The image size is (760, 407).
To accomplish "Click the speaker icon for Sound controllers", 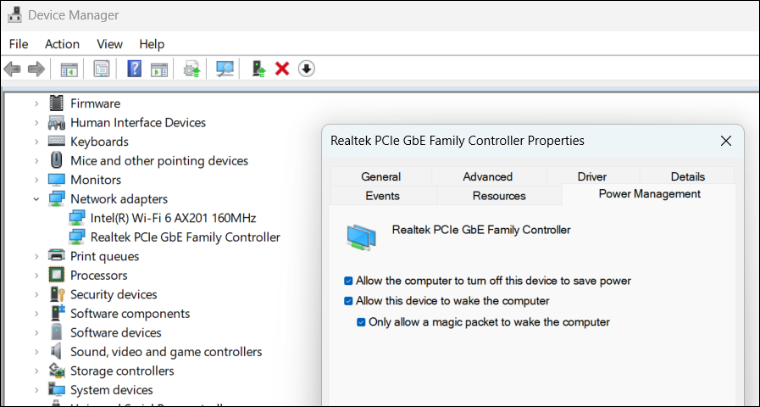I will coord(56,351).
